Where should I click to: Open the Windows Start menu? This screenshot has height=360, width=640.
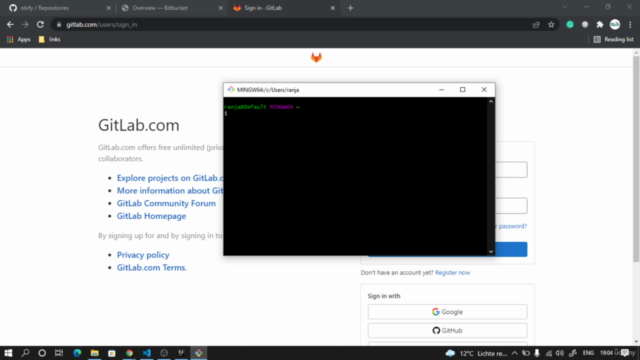(8, 353)
